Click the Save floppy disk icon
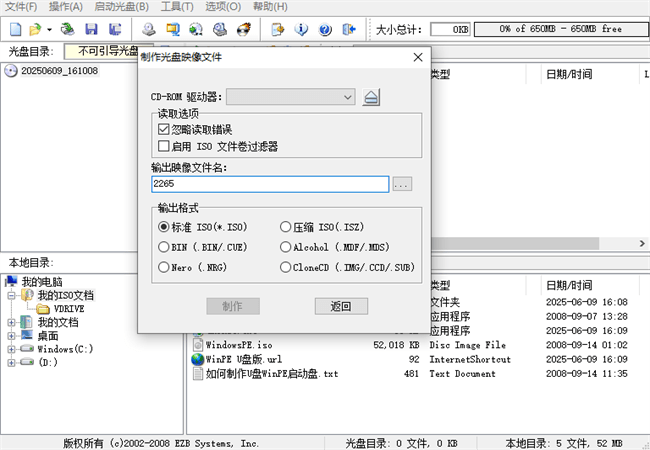 point(91,29)
